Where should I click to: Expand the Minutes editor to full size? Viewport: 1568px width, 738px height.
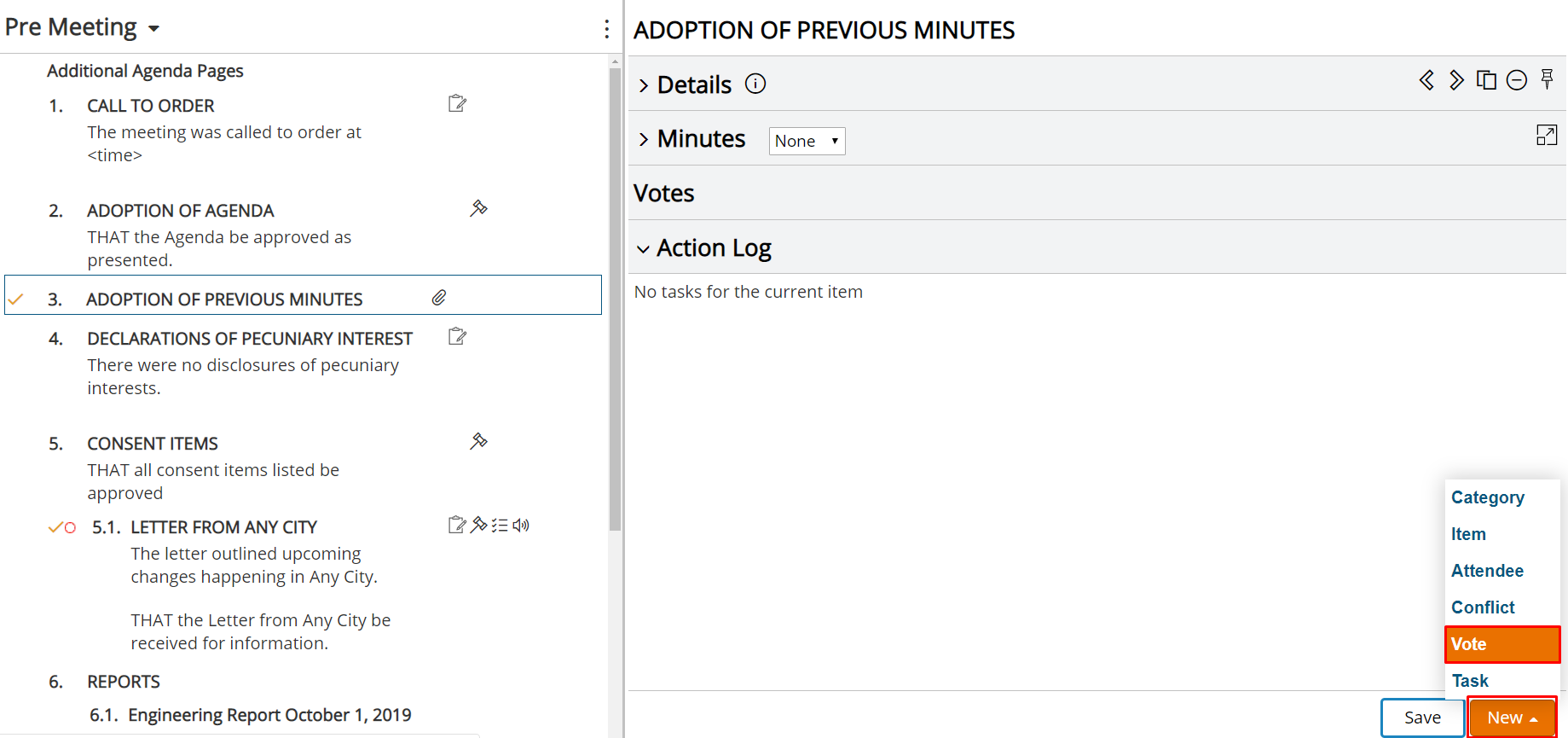tap(1547, 135)
